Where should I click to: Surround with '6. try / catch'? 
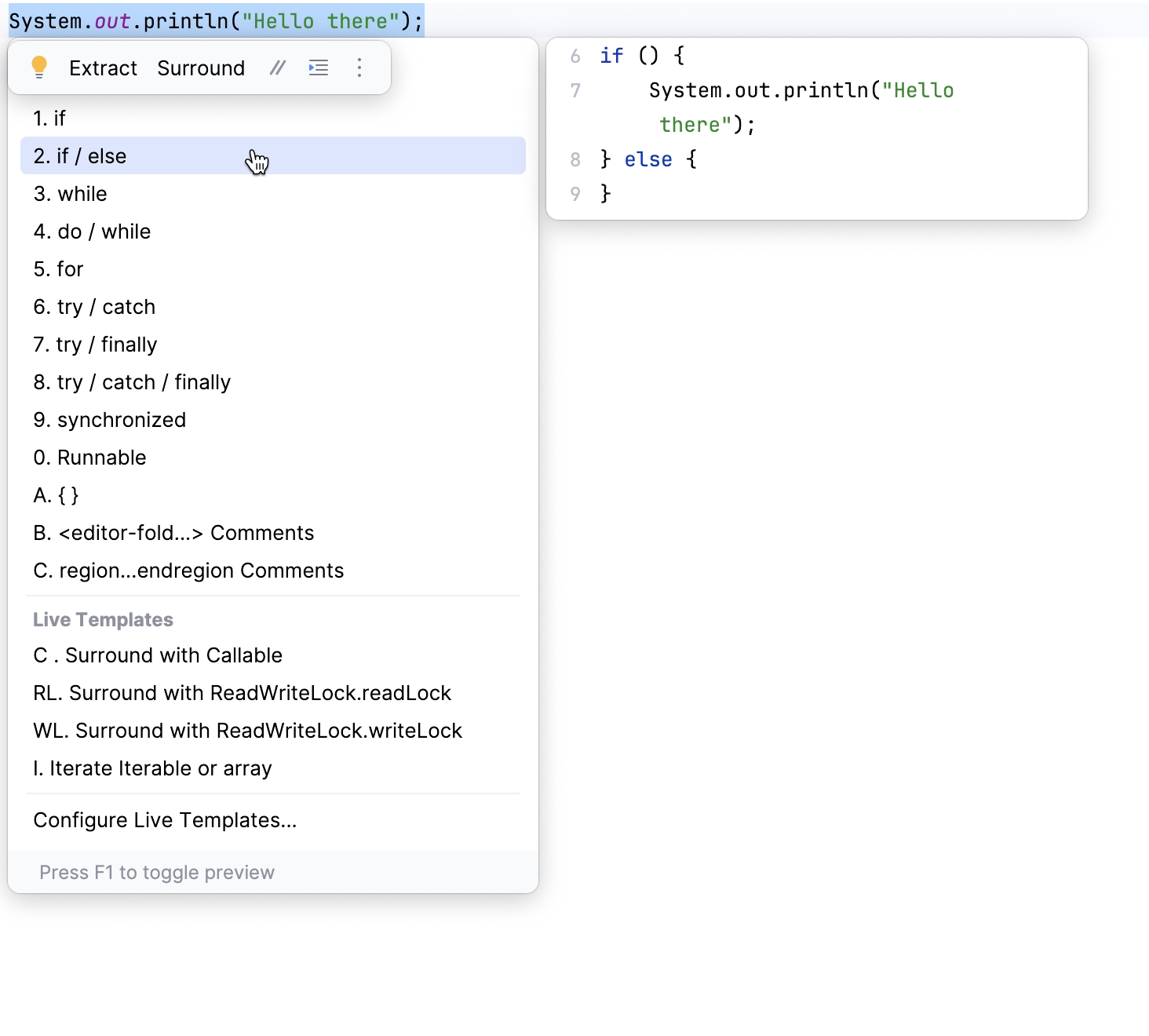tap(94, 307)
